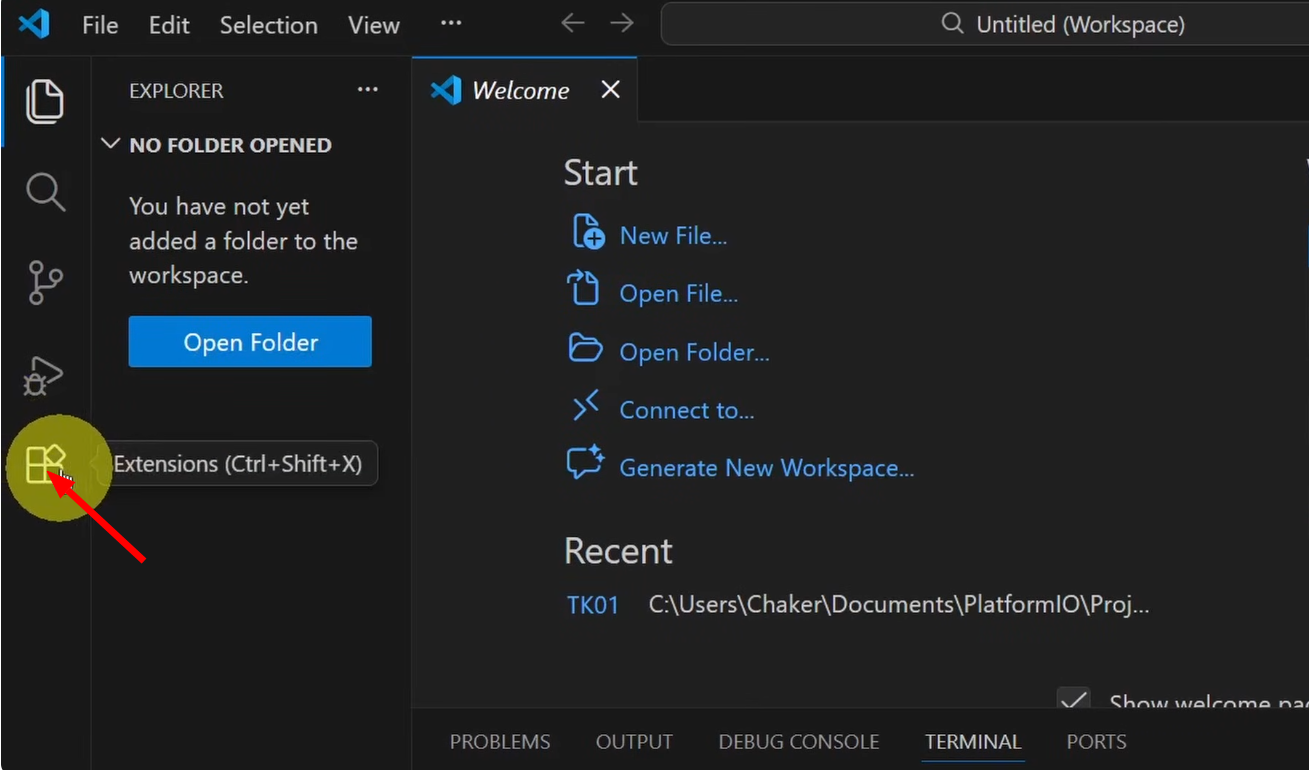This screenshot has height=770, width=1309.
Task: Open the Search view in activity bar
Action: click(45, 191)
